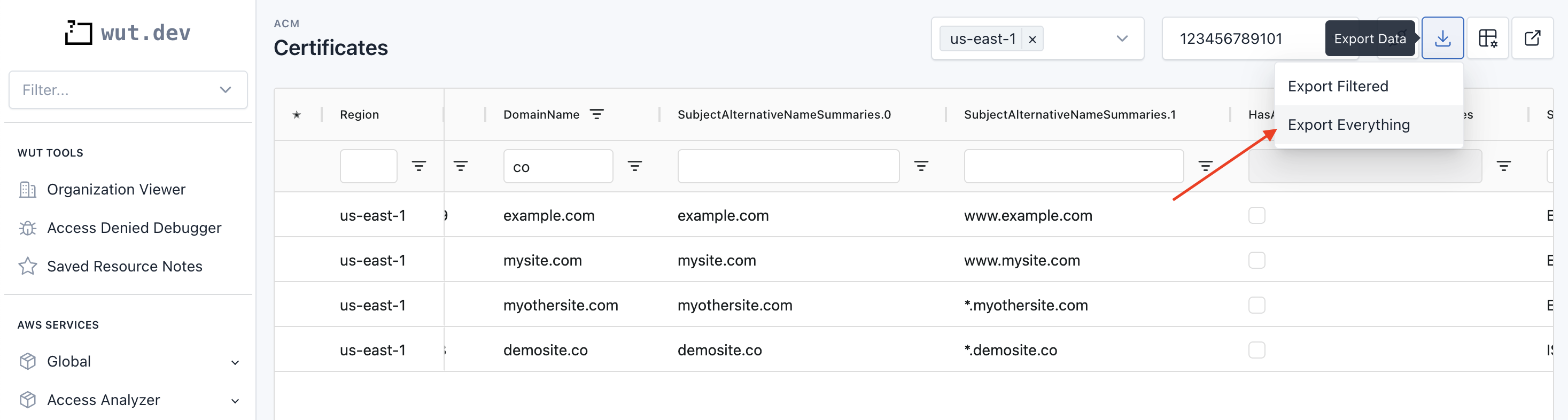Open SubjectAlternativeNameSummaries.1 filter options icon
The image size is (1568, 420).
[x=1206, y=166]
